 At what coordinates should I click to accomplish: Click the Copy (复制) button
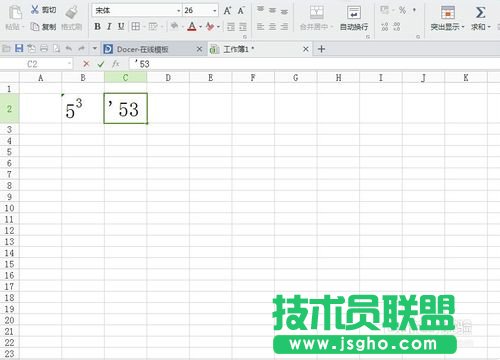[43, 27]
